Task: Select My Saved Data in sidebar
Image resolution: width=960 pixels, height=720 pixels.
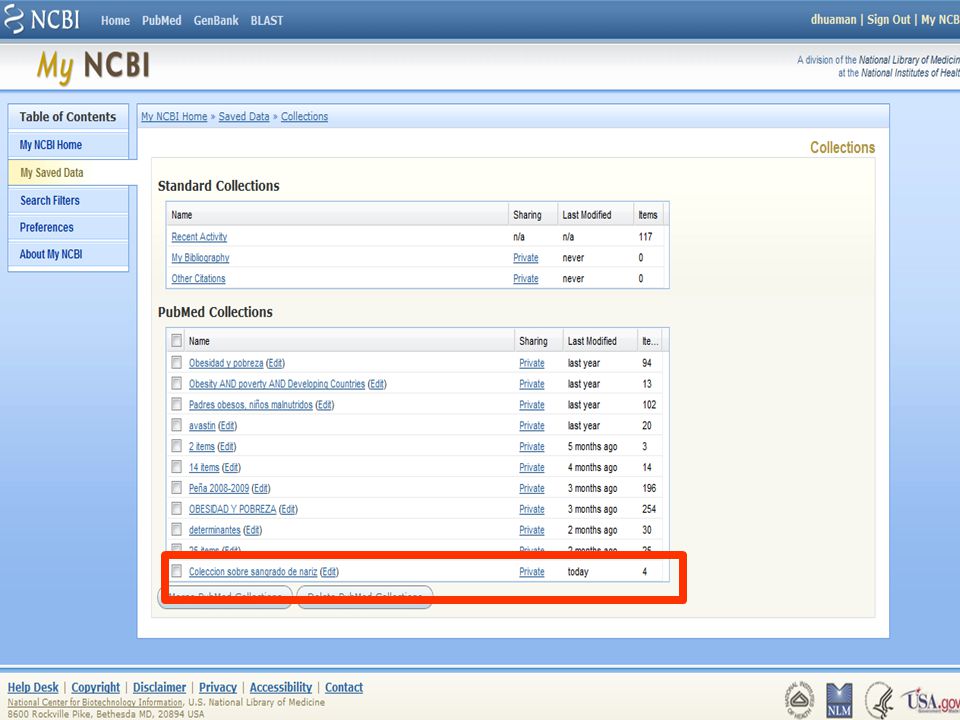Action: 51,173
